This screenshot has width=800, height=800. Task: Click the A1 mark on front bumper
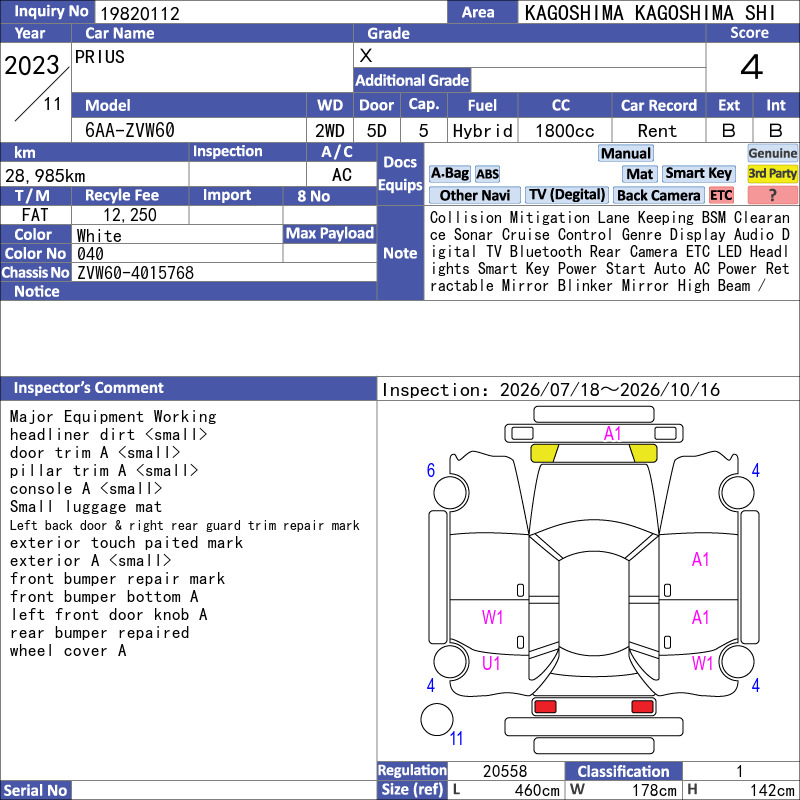(x=612, y=434)
